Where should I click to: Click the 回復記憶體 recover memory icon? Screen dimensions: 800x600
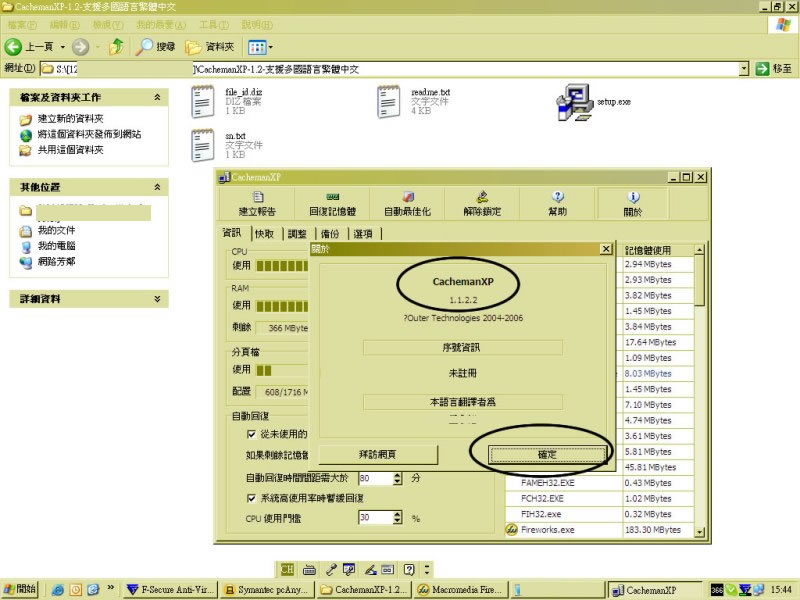pyautogui.click(x=332, y=197)
